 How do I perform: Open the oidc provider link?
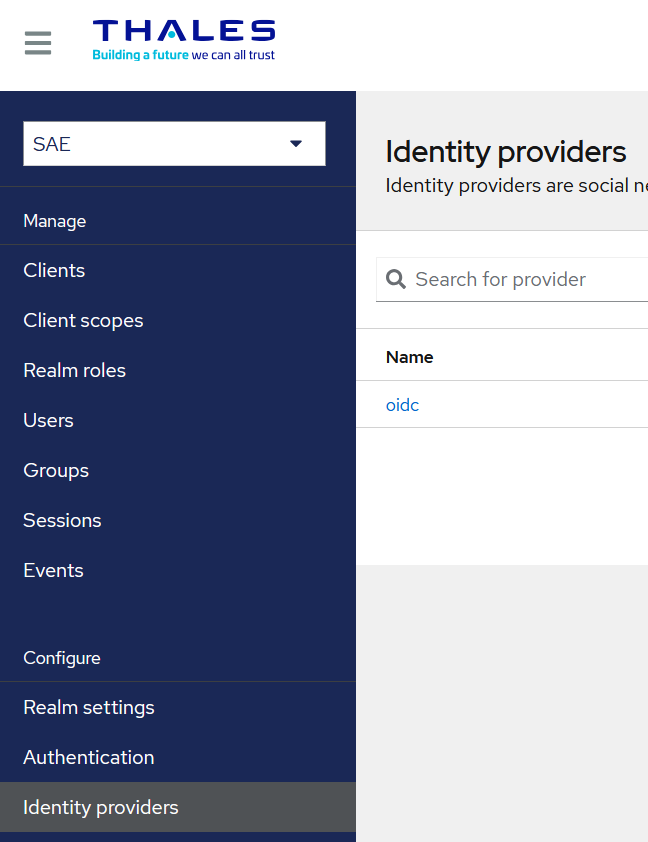[402, 405]
